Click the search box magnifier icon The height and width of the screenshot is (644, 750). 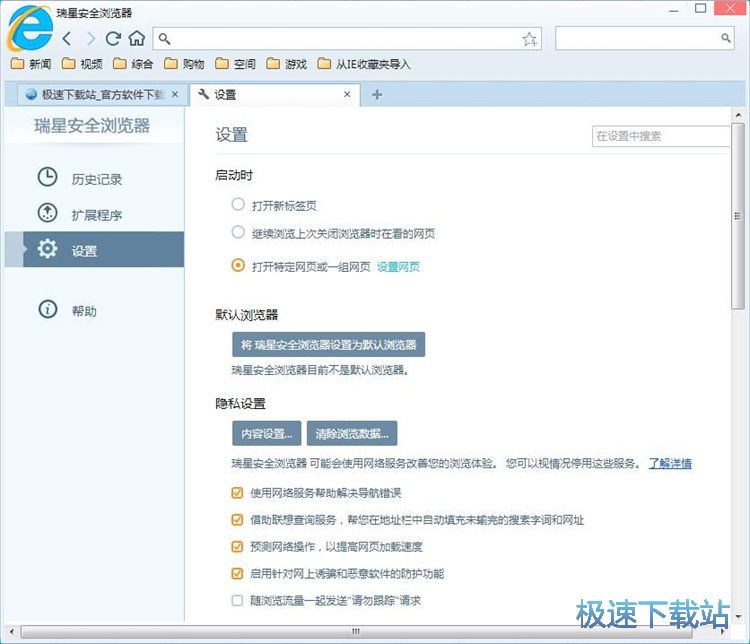pyautogui.click(x=726, y=38)
